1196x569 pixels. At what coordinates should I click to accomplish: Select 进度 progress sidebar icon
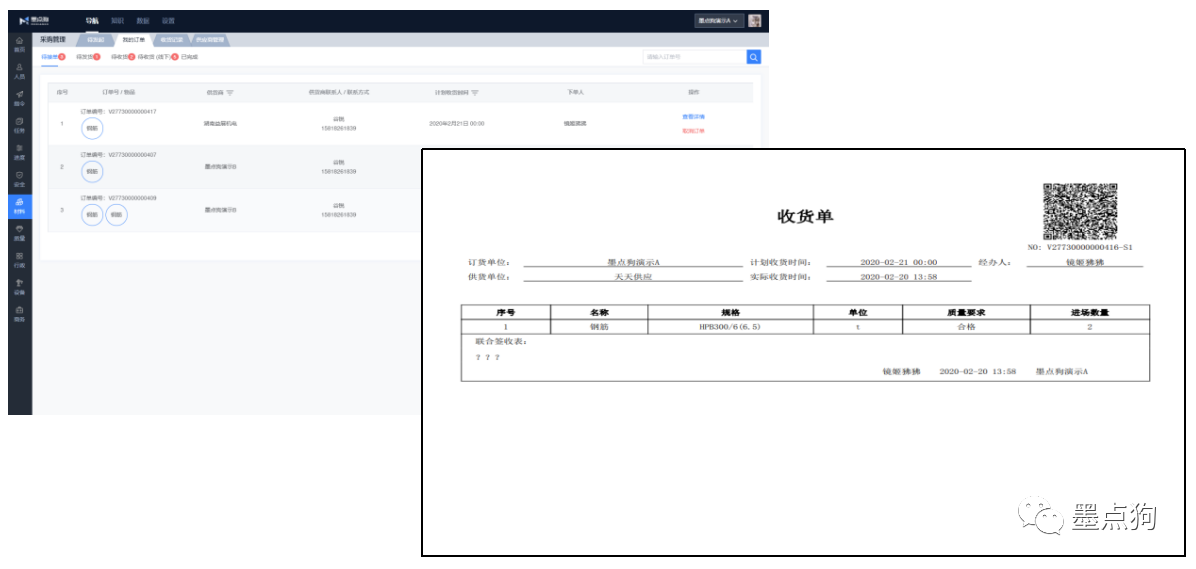[x=19, y=151]
